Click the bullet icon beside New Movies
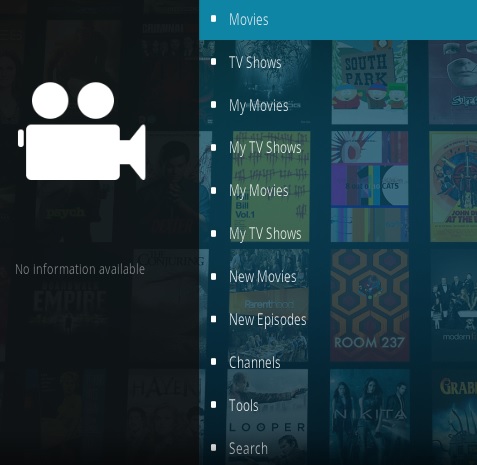This screenshot has height=465, width=477. coord(214,276)
